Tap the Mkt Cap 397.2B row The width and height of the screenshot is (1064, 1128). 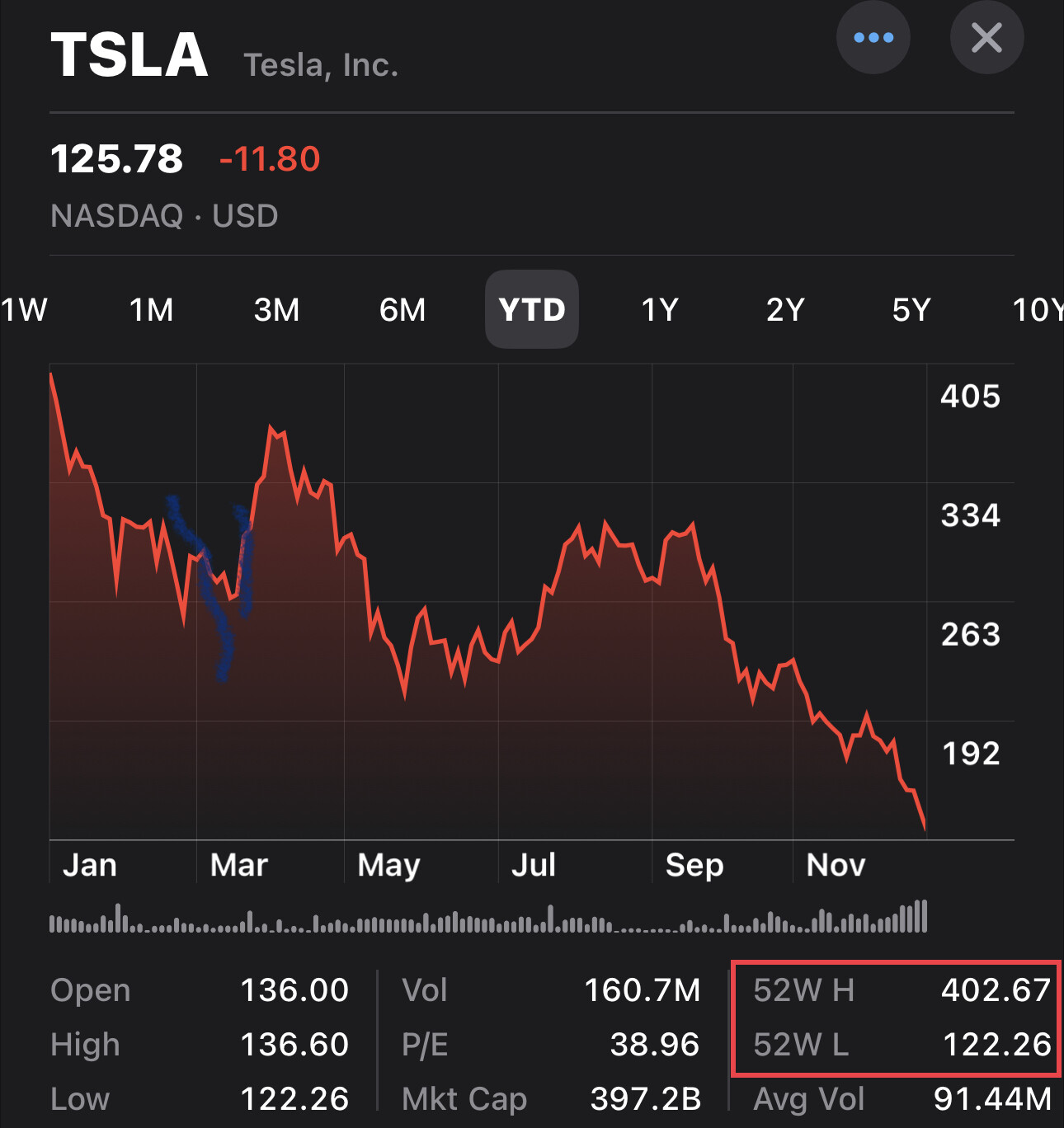pyautogui.click(x=551, y=1098)
